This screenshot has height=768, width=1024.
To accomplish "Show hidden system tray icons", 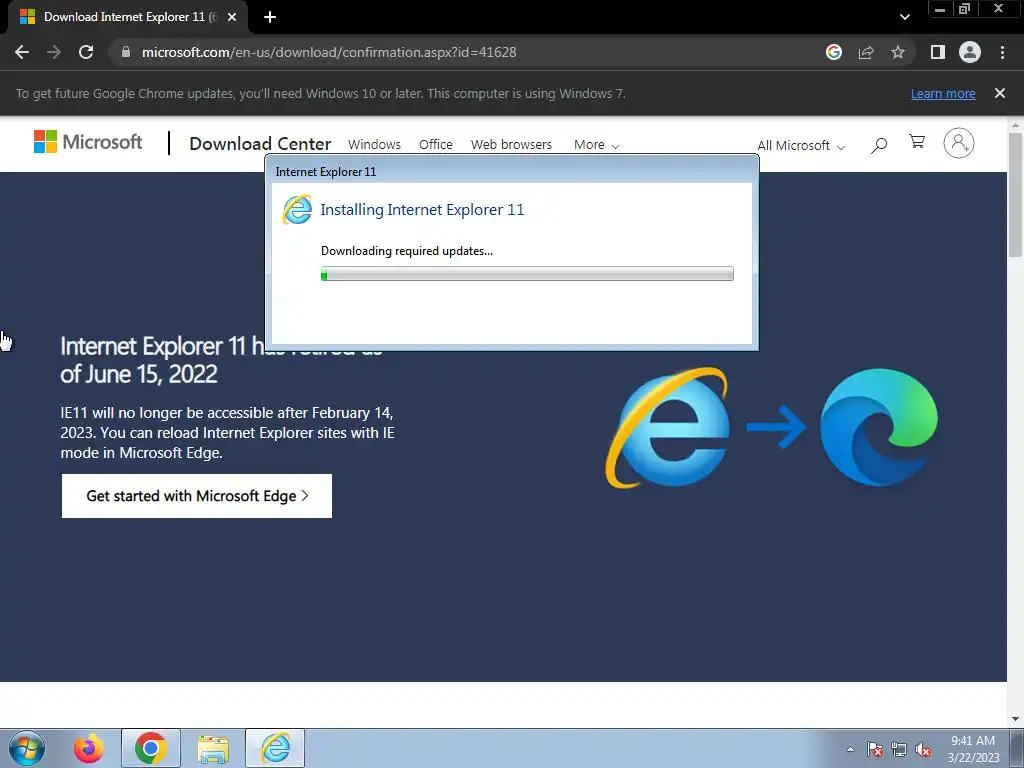I will [x=850, y=749].
